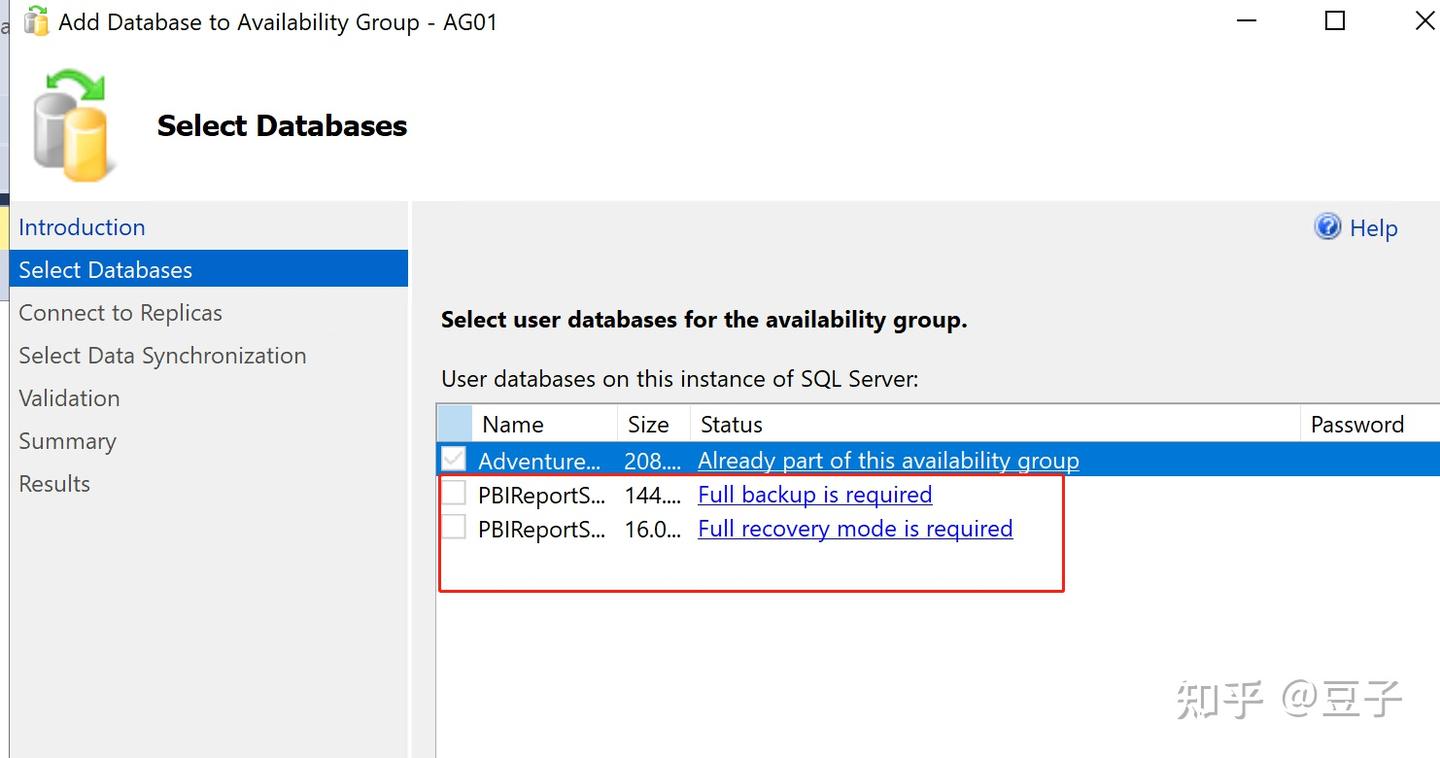The width and height of the screenshot is (1440, 758).
Task: Open the Validation wizard step
Action: coord(69,398)
